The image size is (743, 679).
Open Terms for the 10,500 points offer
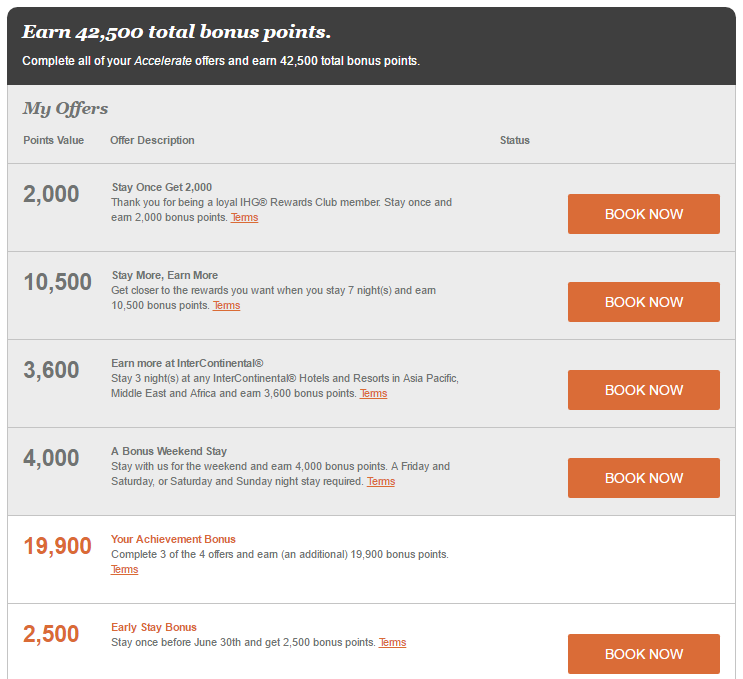pyautogui.click(x=227, y=306)
